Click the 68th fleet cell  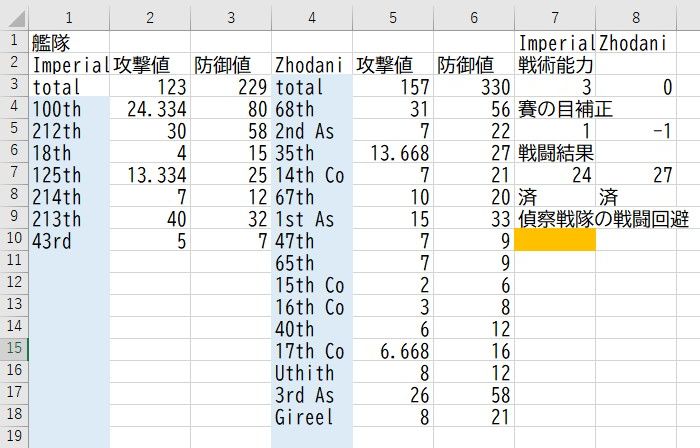312,108
